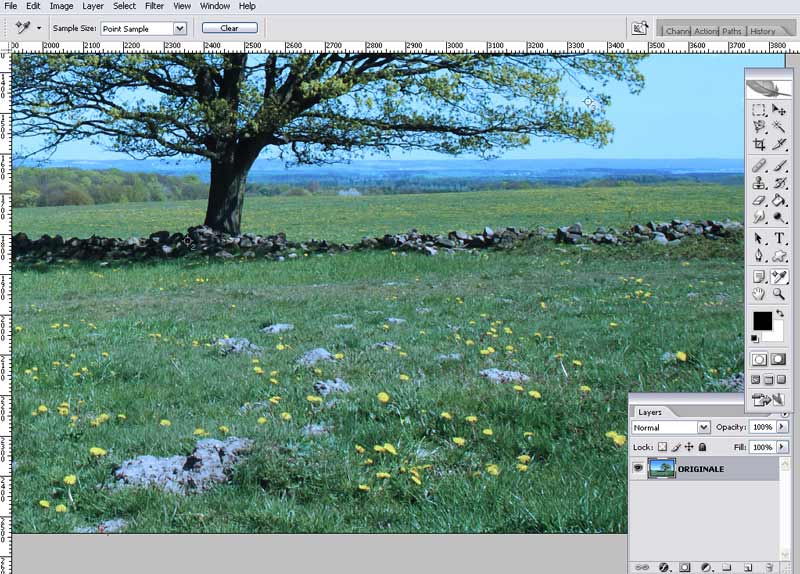Click the ORIGINALE layer thumbnail
800x574 pixels.
pos(660,468)
